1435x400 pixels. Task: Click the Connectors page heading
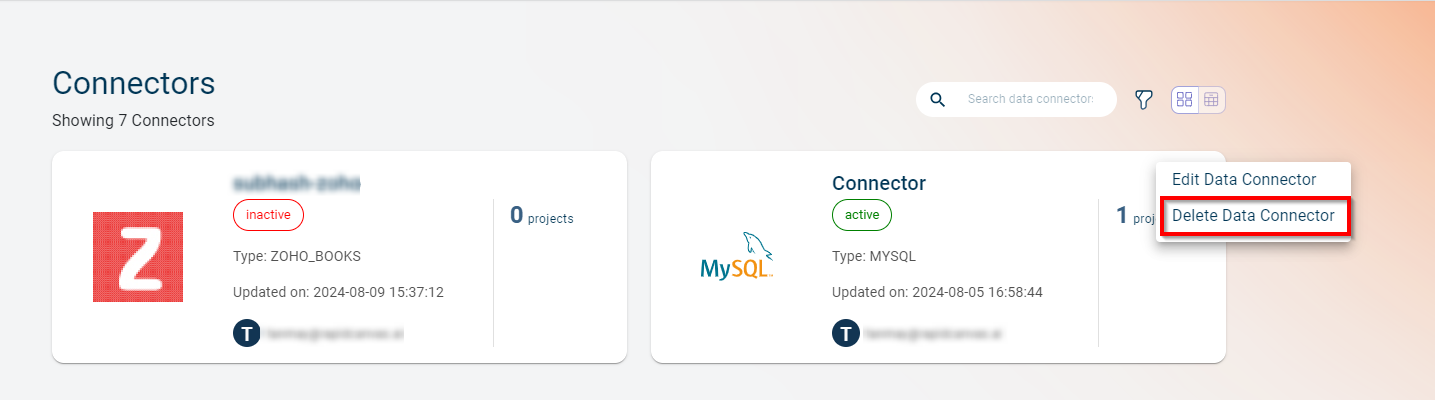(x=133, y=83)
